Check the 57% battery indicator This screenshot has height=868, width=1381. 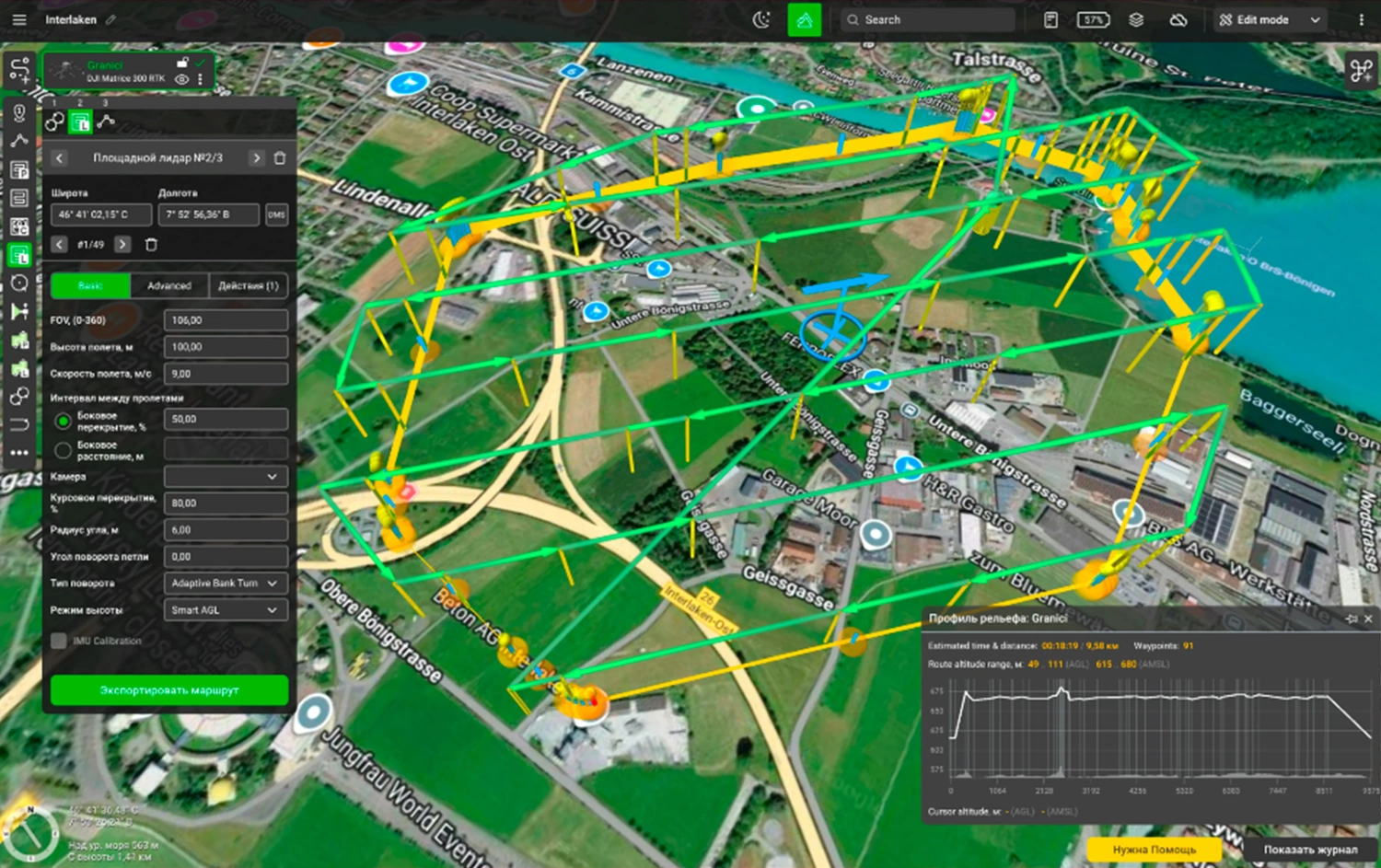pos(1093,19)
